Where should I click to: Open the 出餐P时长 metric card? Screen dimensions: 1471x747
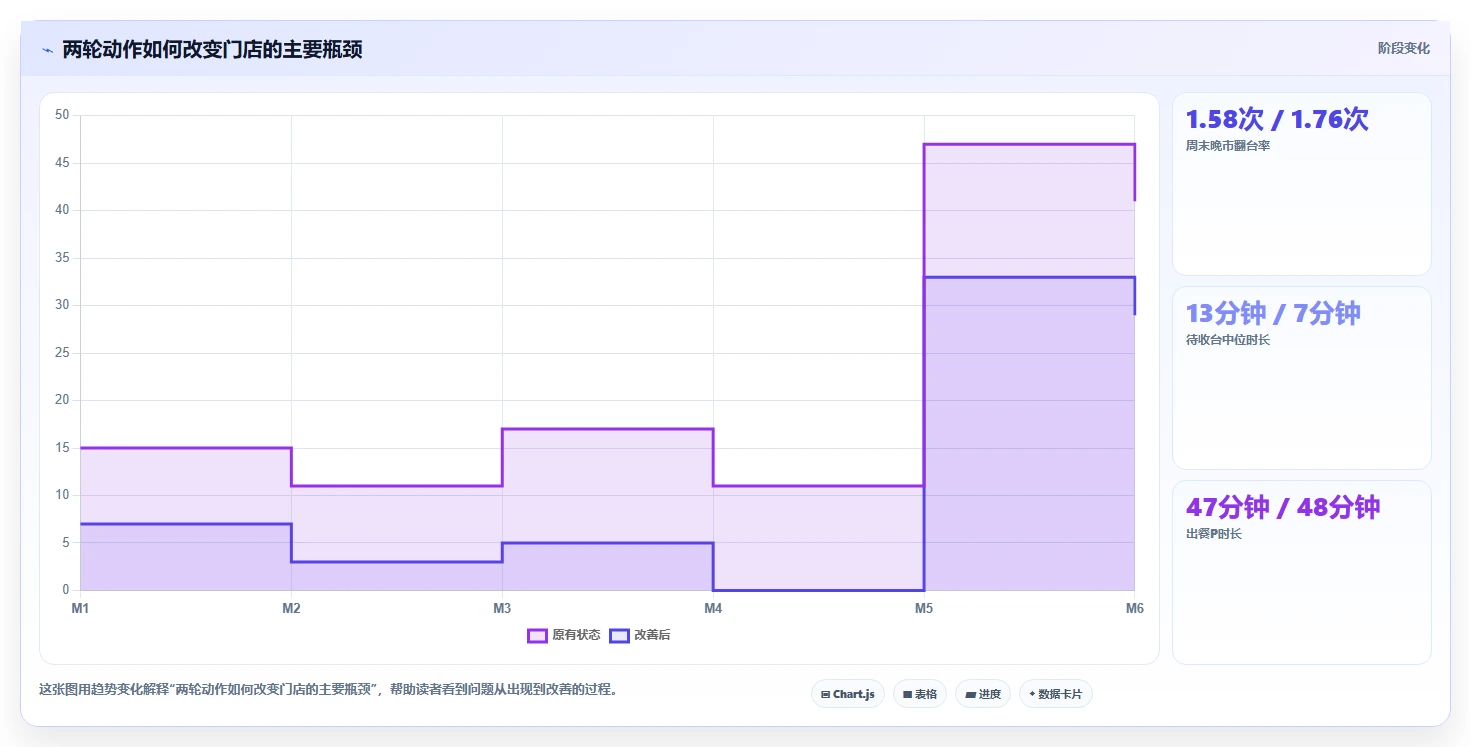pyautogui.click(x=1302, y=572)
